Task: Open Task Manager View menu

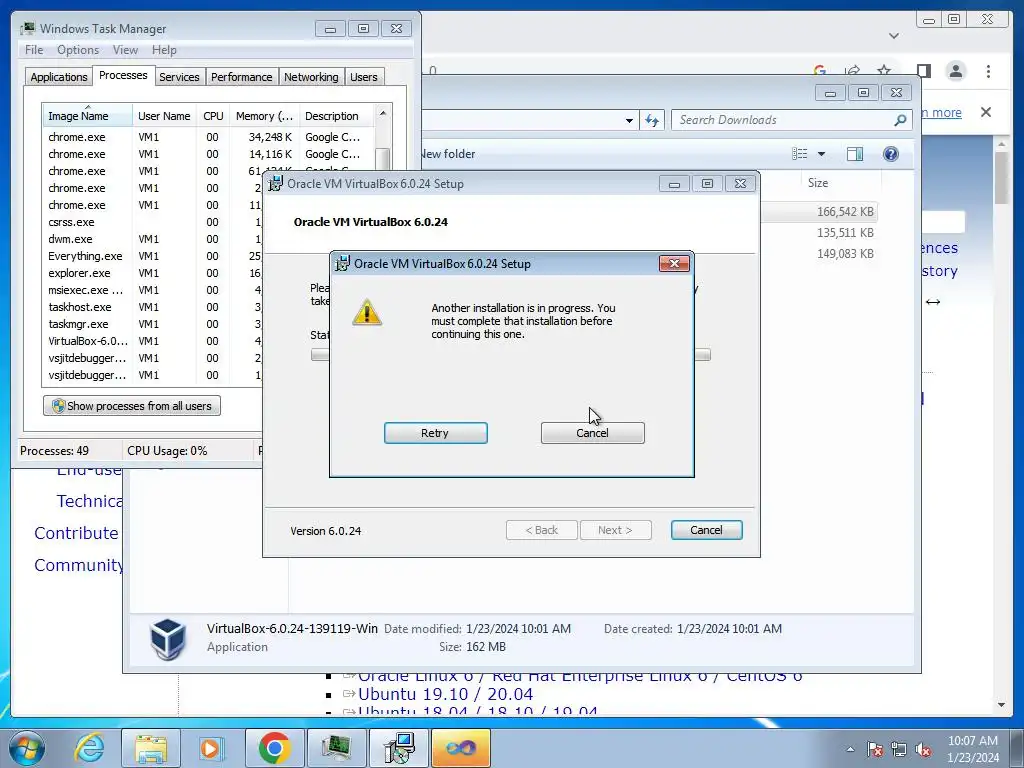Action: point(125,50)
